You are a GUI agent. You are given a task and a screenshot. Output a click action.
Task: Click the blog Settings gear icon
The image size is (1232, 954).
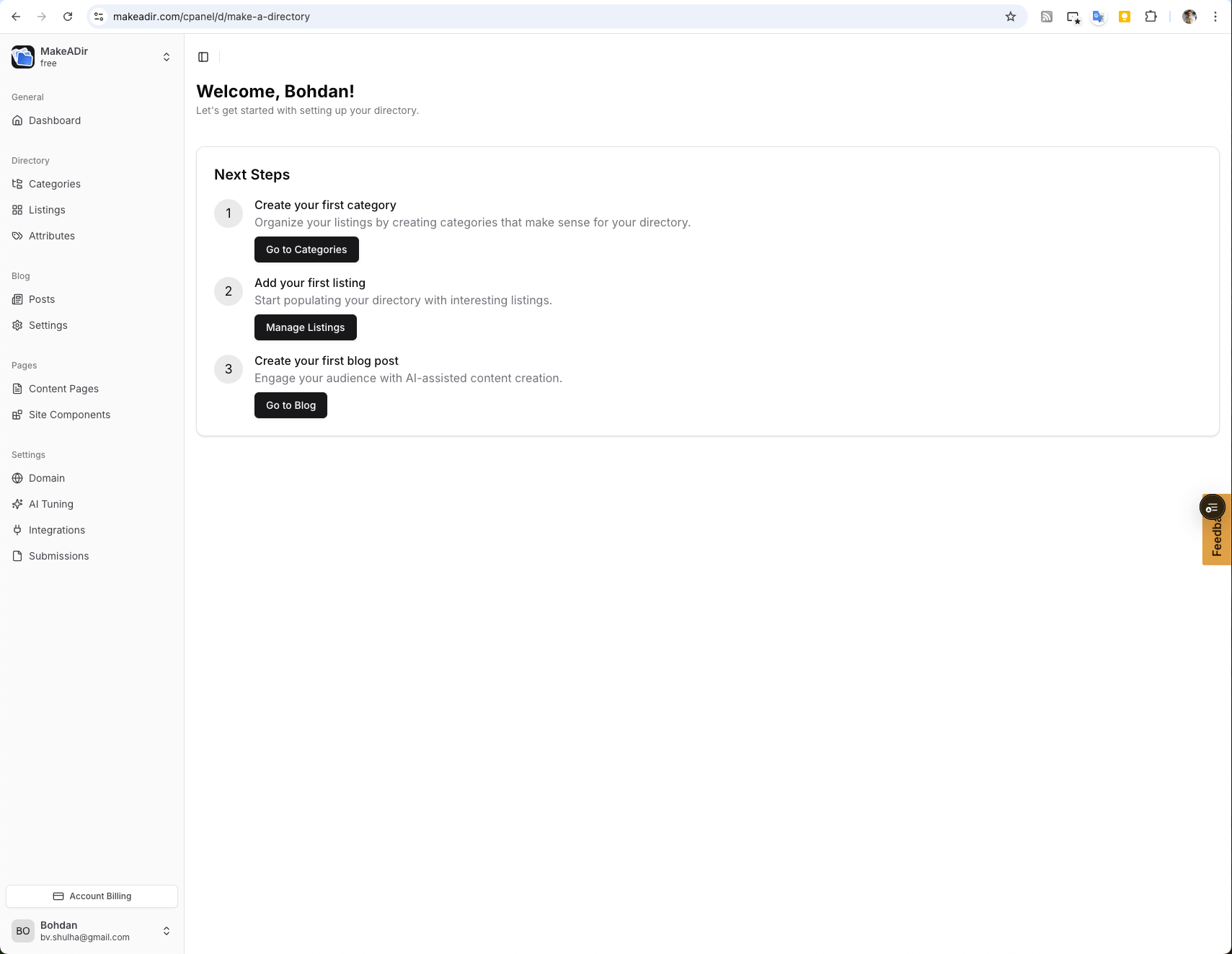point(17,325)
